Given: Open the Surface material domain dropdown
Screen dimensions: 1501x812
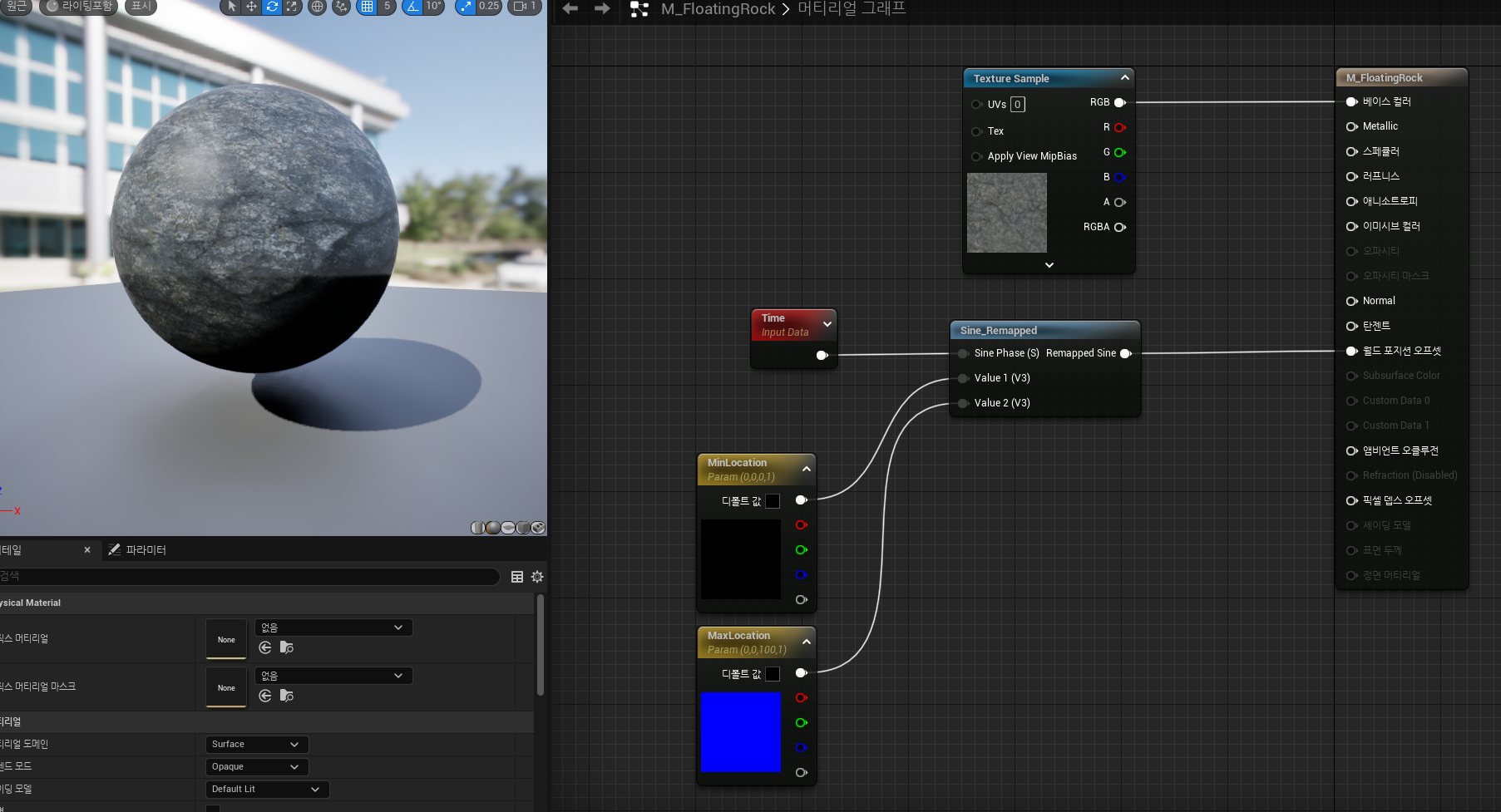Looking at the screenshot, I should (x=257, y=745).
